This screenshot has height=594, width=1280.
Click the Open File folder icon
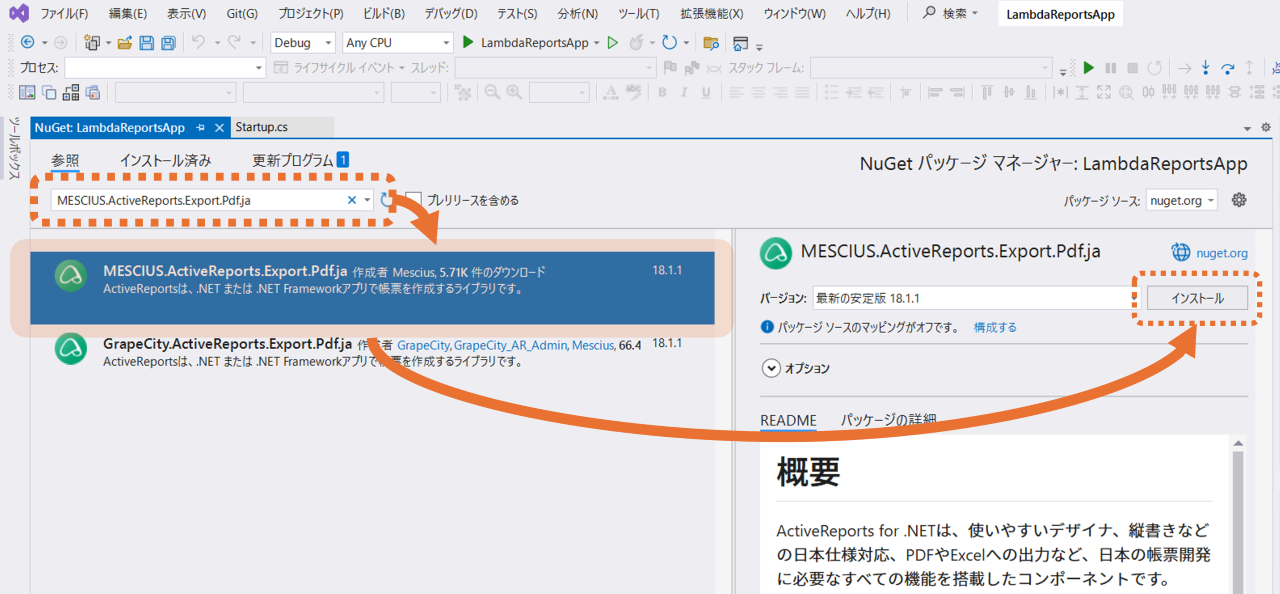(x=125, y=43)
